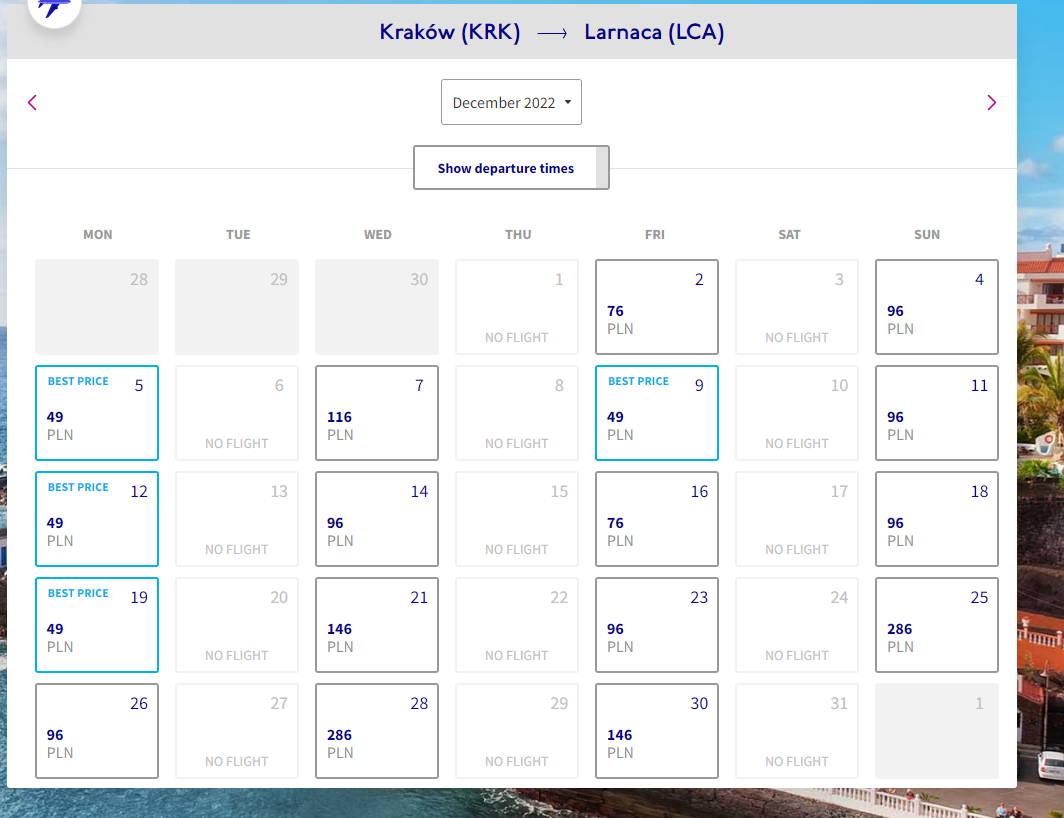Select December 16 flight for 76 PLN
Image resolution: width=1064 pixels, height=818 pixels.
657,519
